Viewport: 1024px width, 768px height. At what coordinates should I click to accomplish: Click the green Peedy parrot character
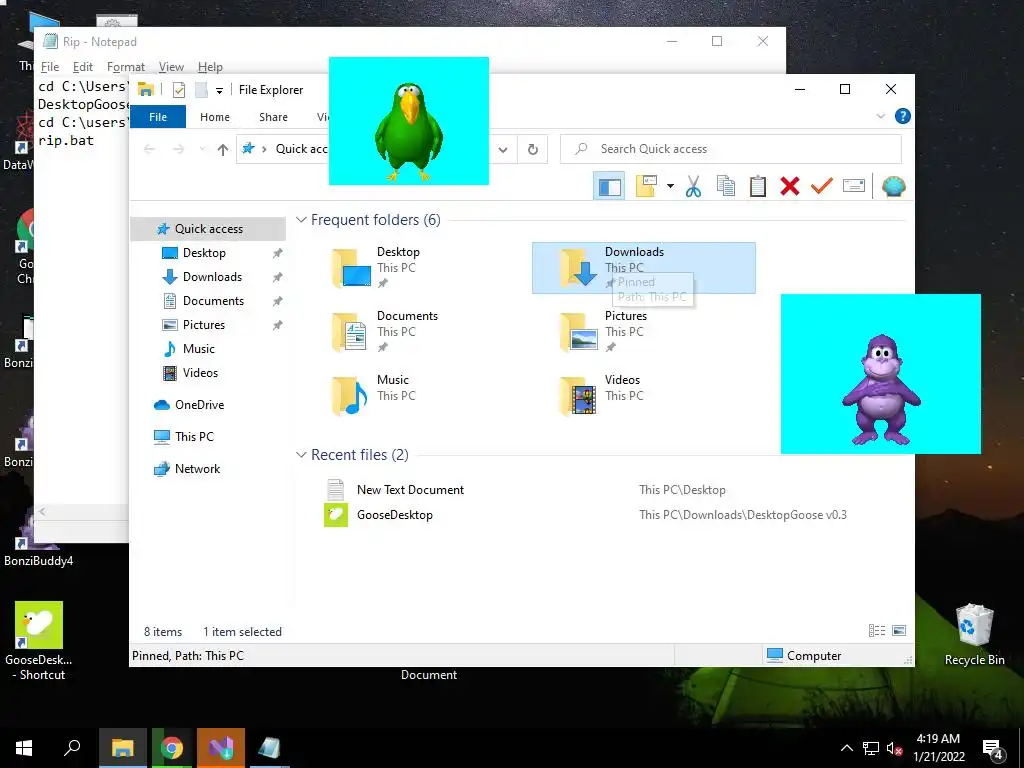[409, 132]
